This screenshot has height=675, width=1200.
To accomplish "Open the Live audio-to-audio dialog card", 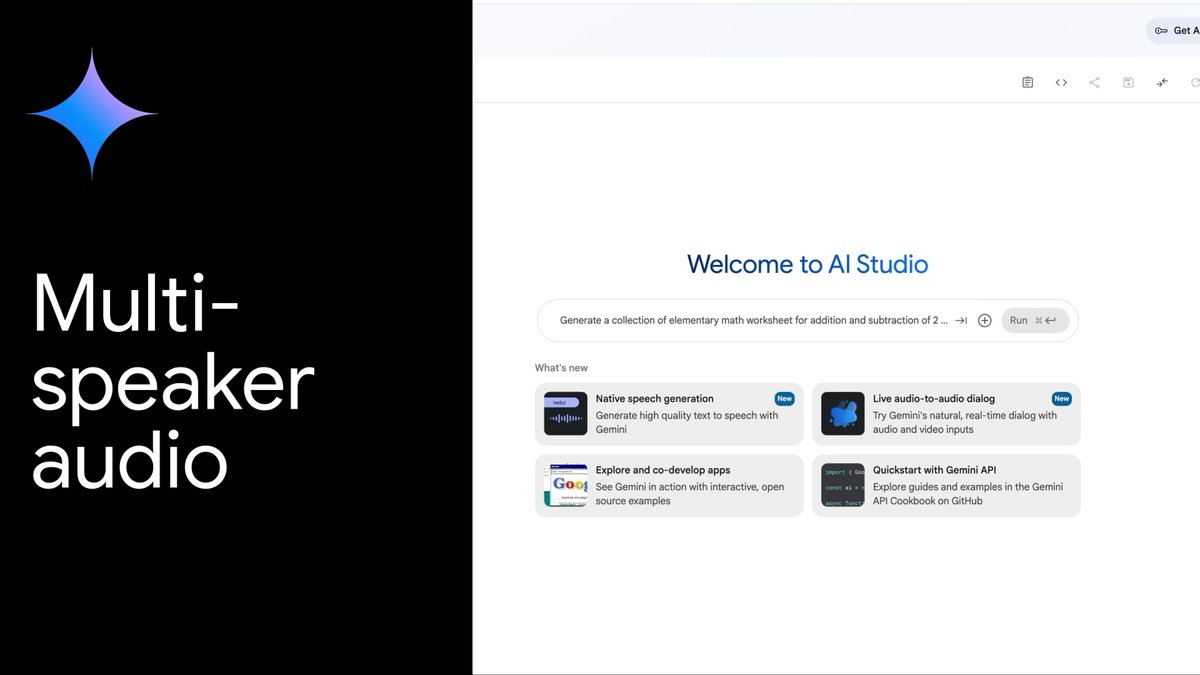I will [x=946, y=414].
